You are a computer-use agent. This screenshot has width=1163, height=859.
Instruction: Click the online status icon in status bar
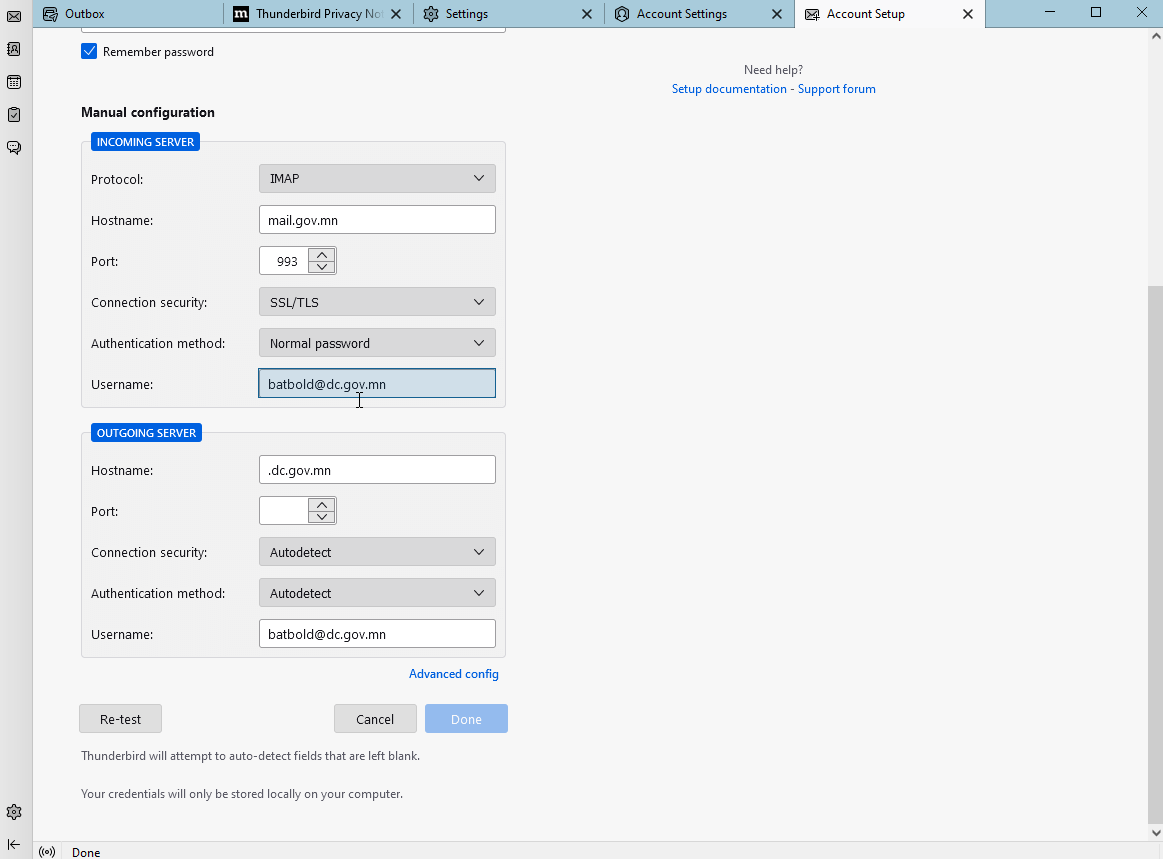47,852
